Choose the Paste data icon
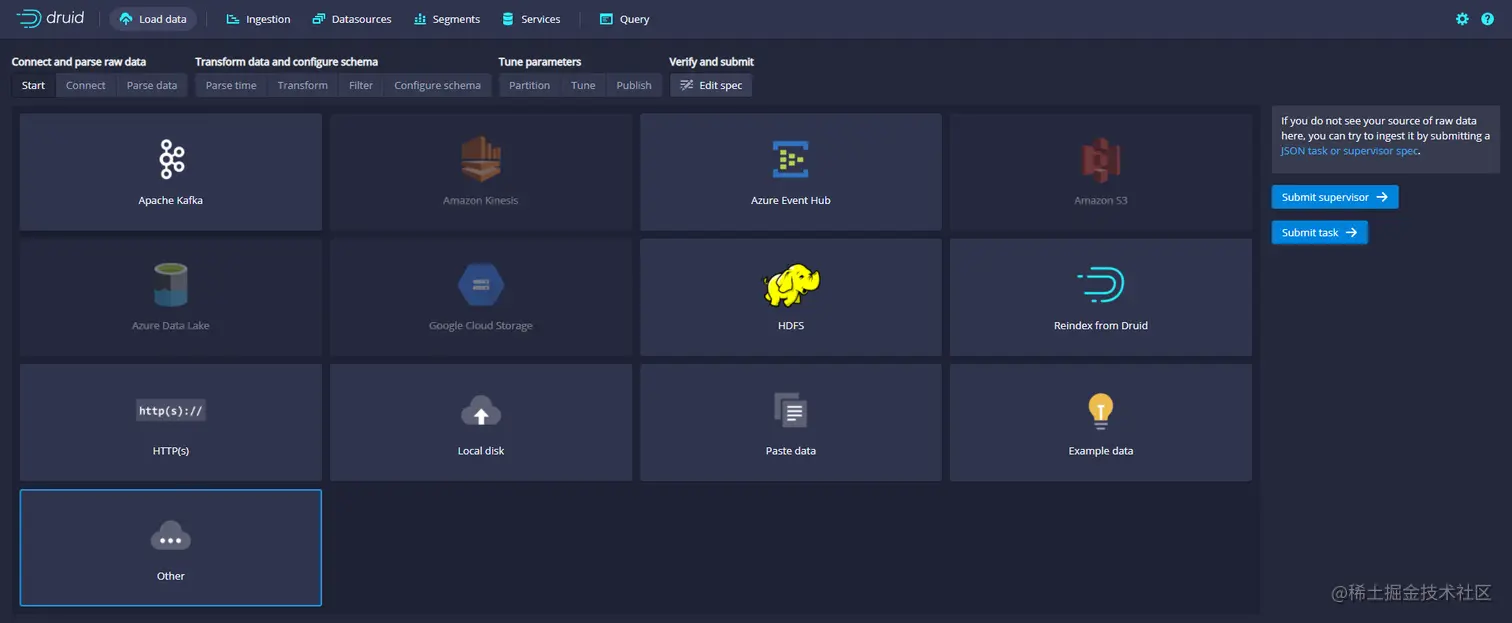This screenshot has height=623, width=1512. click(791, 410)
